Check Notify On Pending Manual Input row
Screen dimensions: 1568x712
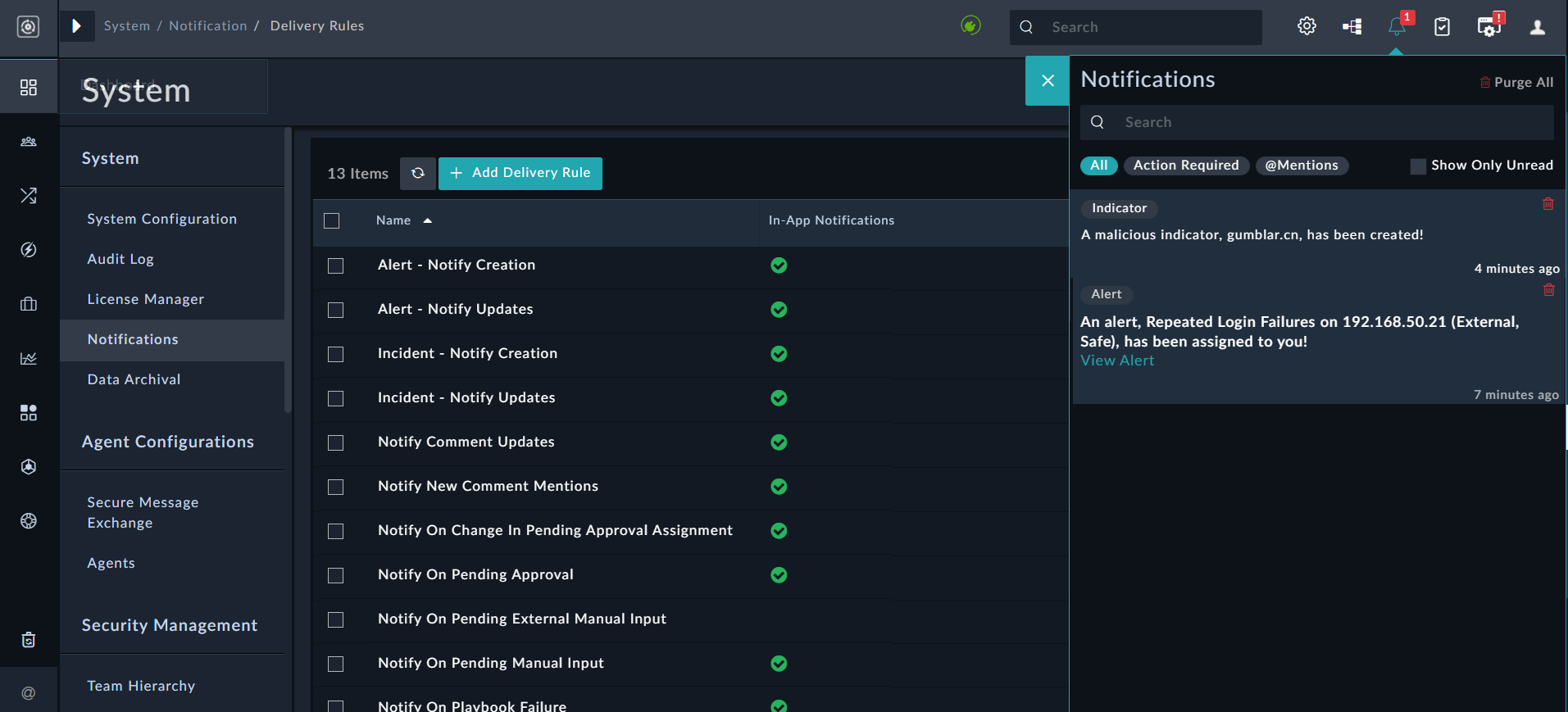point(335,664)
